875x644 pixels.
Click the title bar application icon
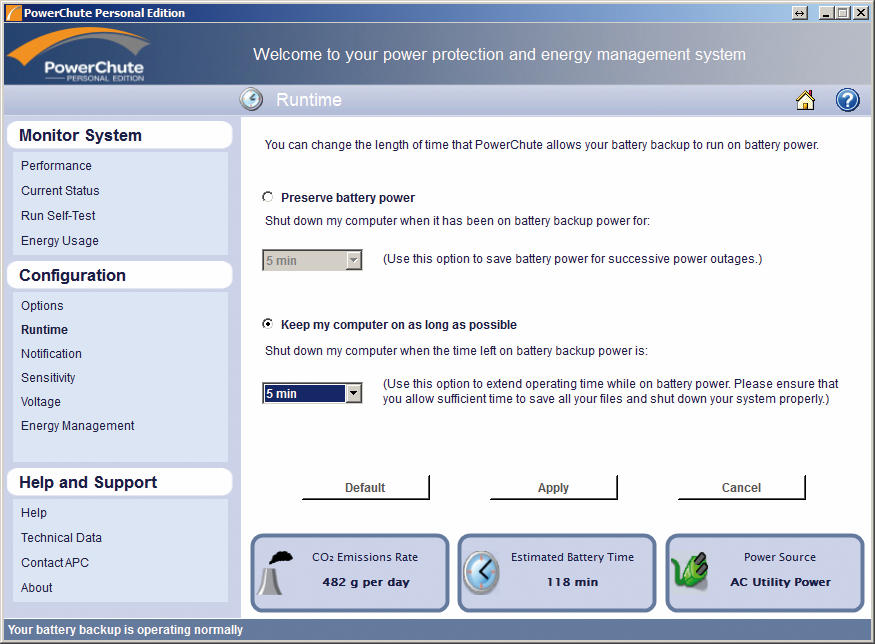tap(13, 12)
